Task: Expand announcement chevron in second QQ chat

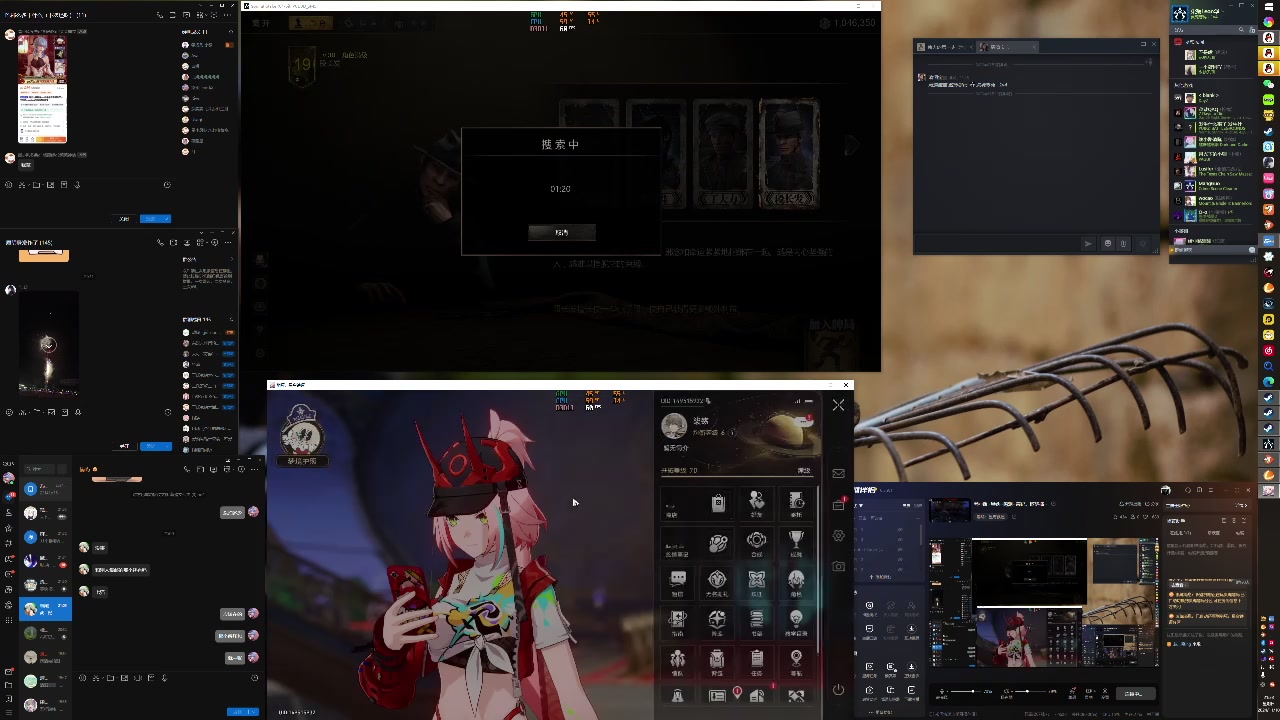Action: tap(231, 259)
